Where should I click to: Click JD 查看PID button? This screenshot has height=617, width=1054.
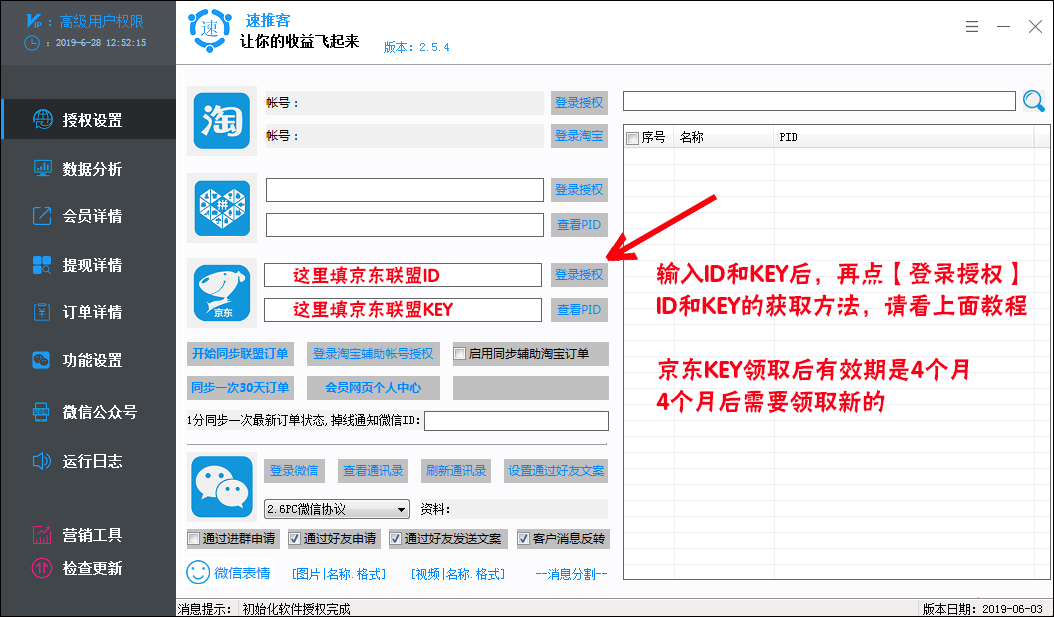579,310
